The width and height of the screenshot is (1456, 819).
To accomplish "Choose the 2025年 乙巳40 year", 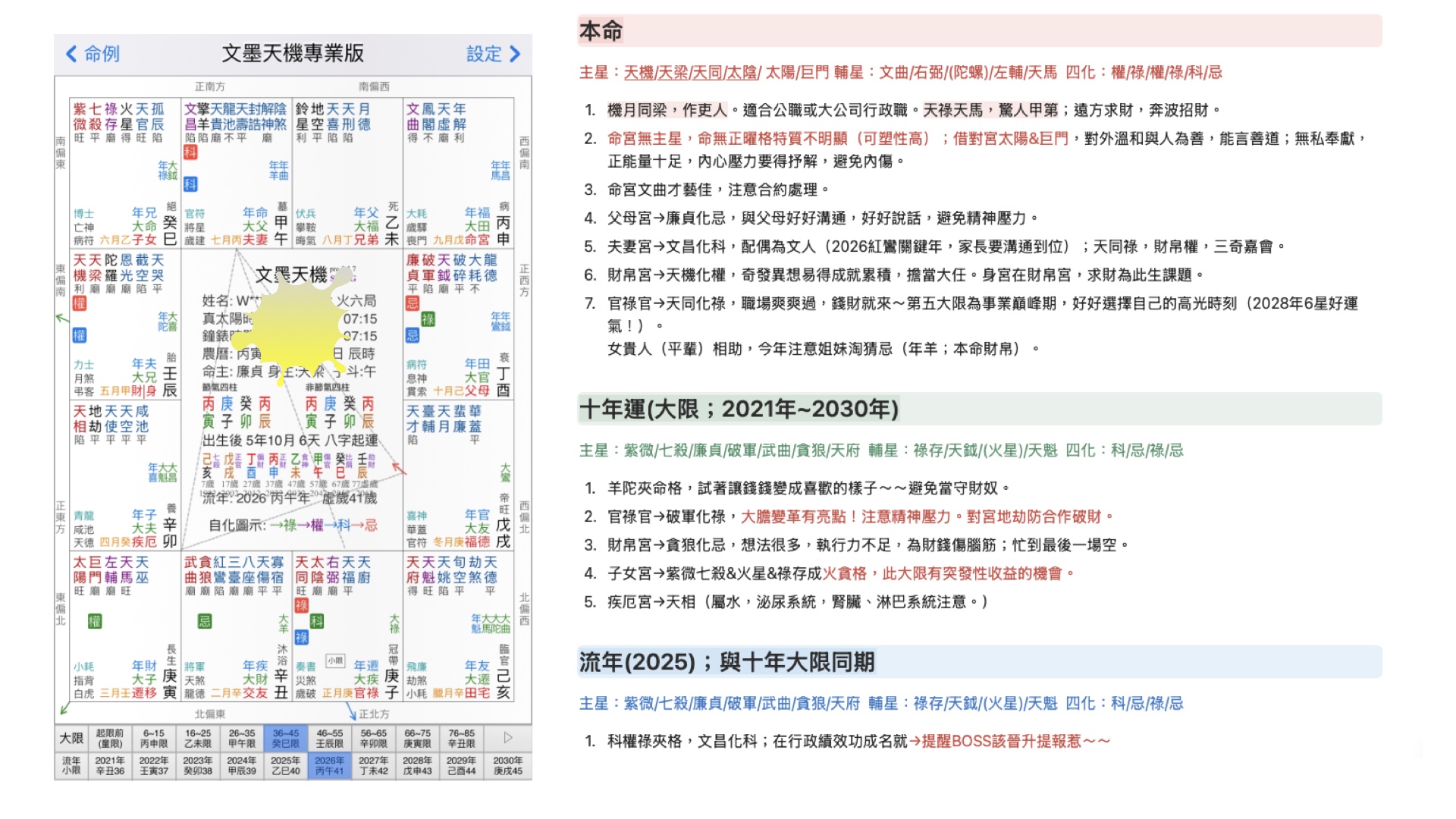I will point(286,765).
